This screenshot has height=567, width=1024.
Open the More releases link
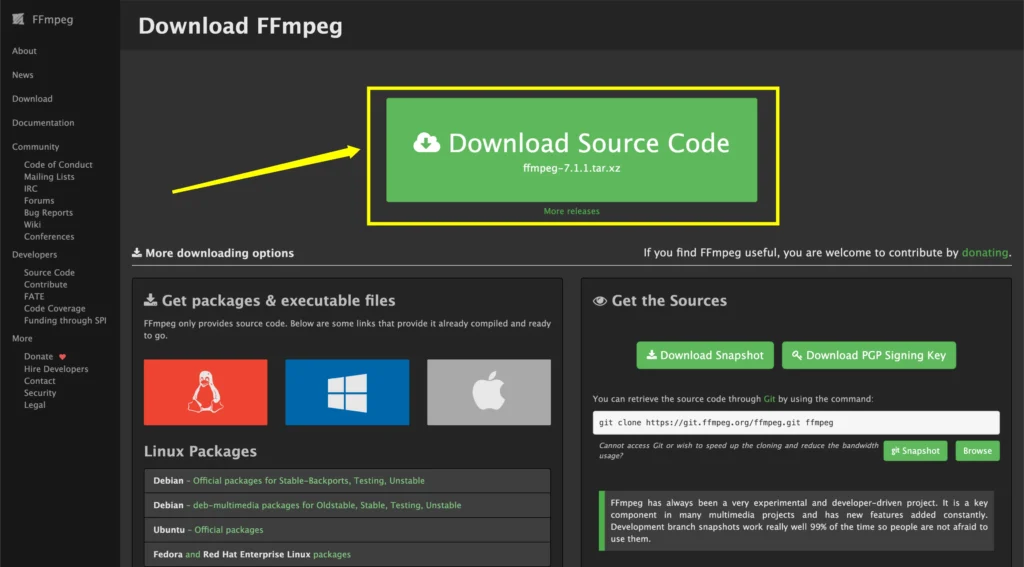tap(571, 211)
